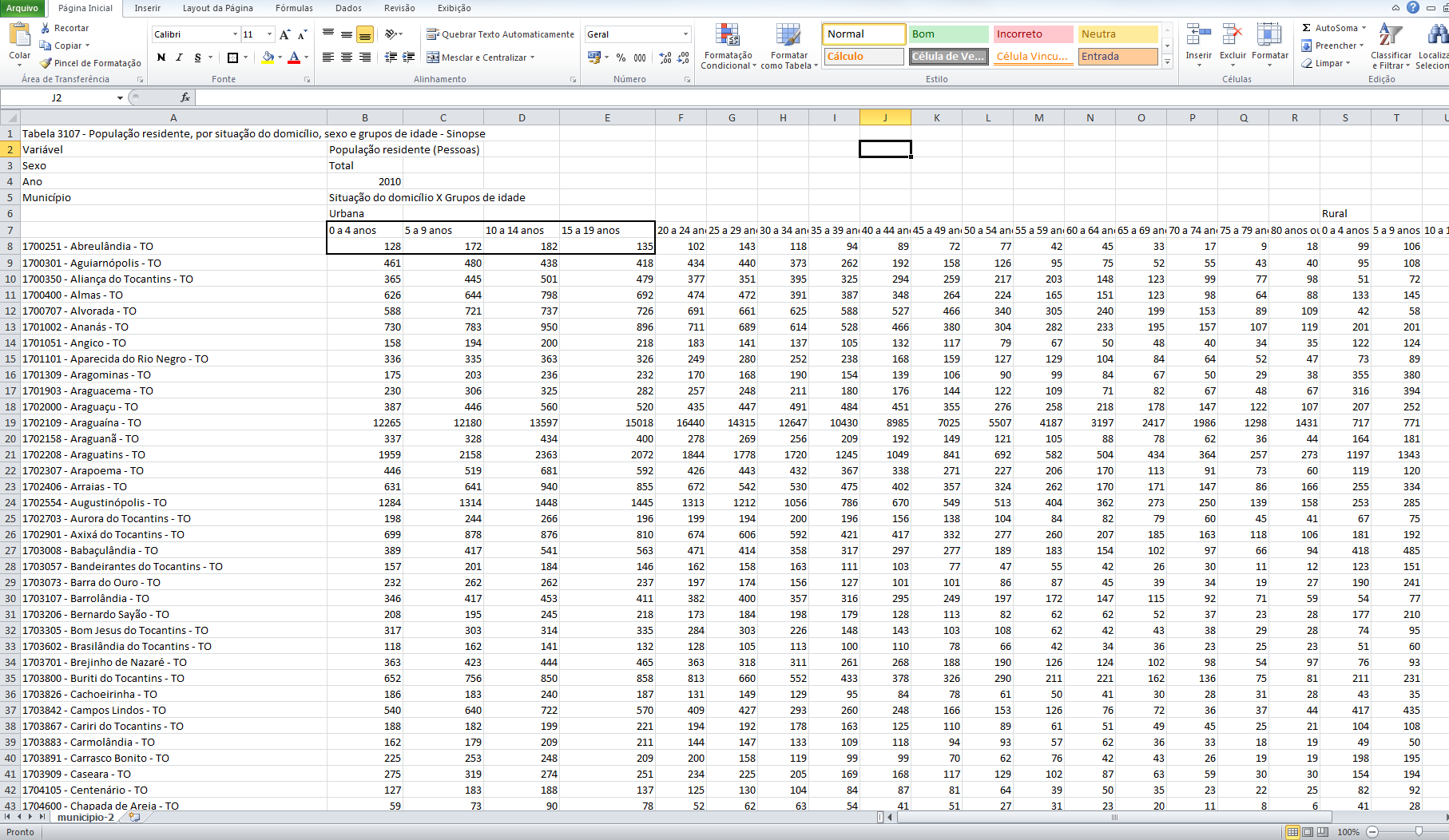The height and width of the screenshot is (840, 1449).
Task: Expand the Copiar dropdown arrow
Action: click(x=87, y=46)
